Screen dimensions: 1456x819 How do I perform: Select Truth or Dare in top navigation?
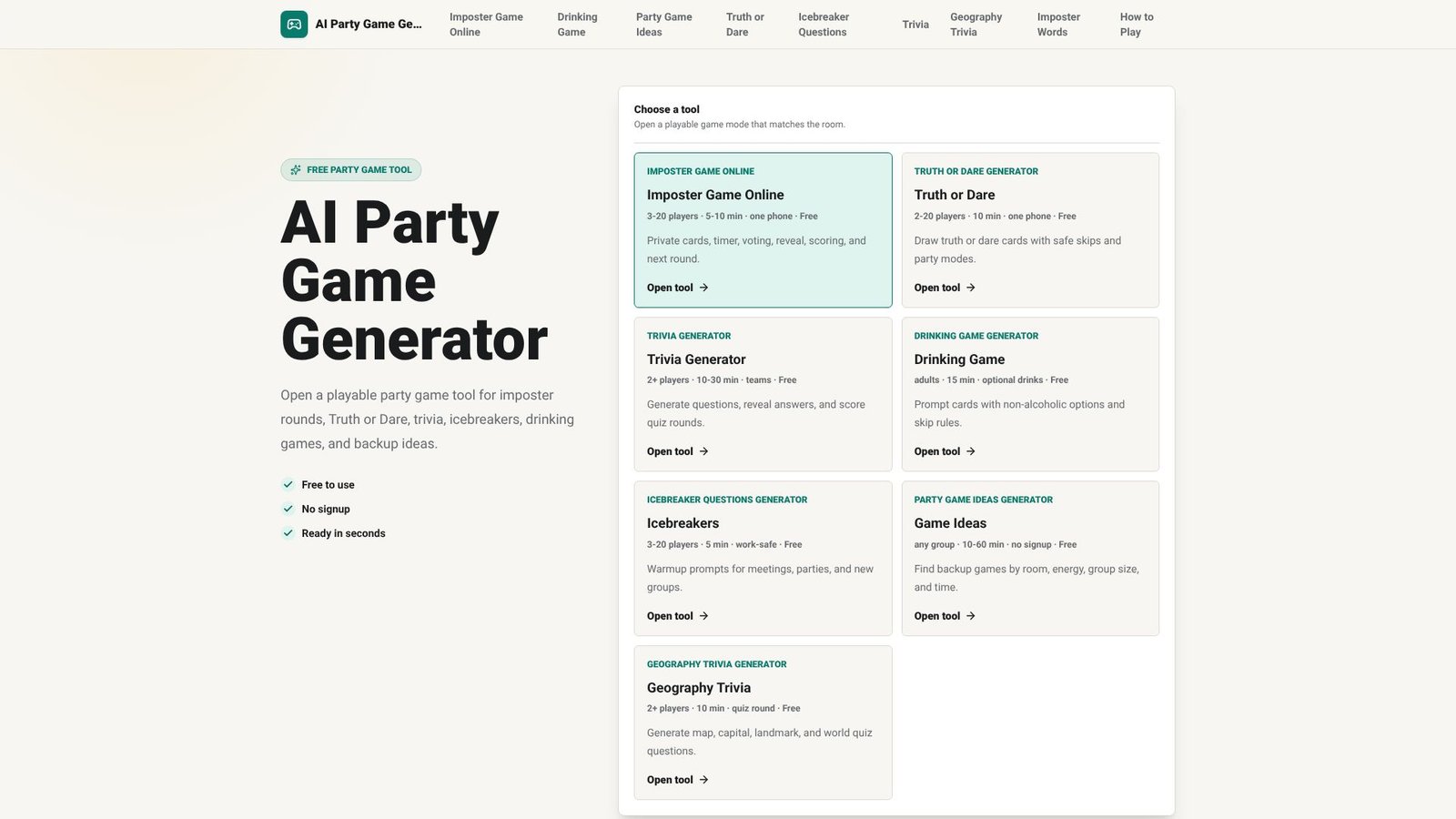[x=745, y=25]
